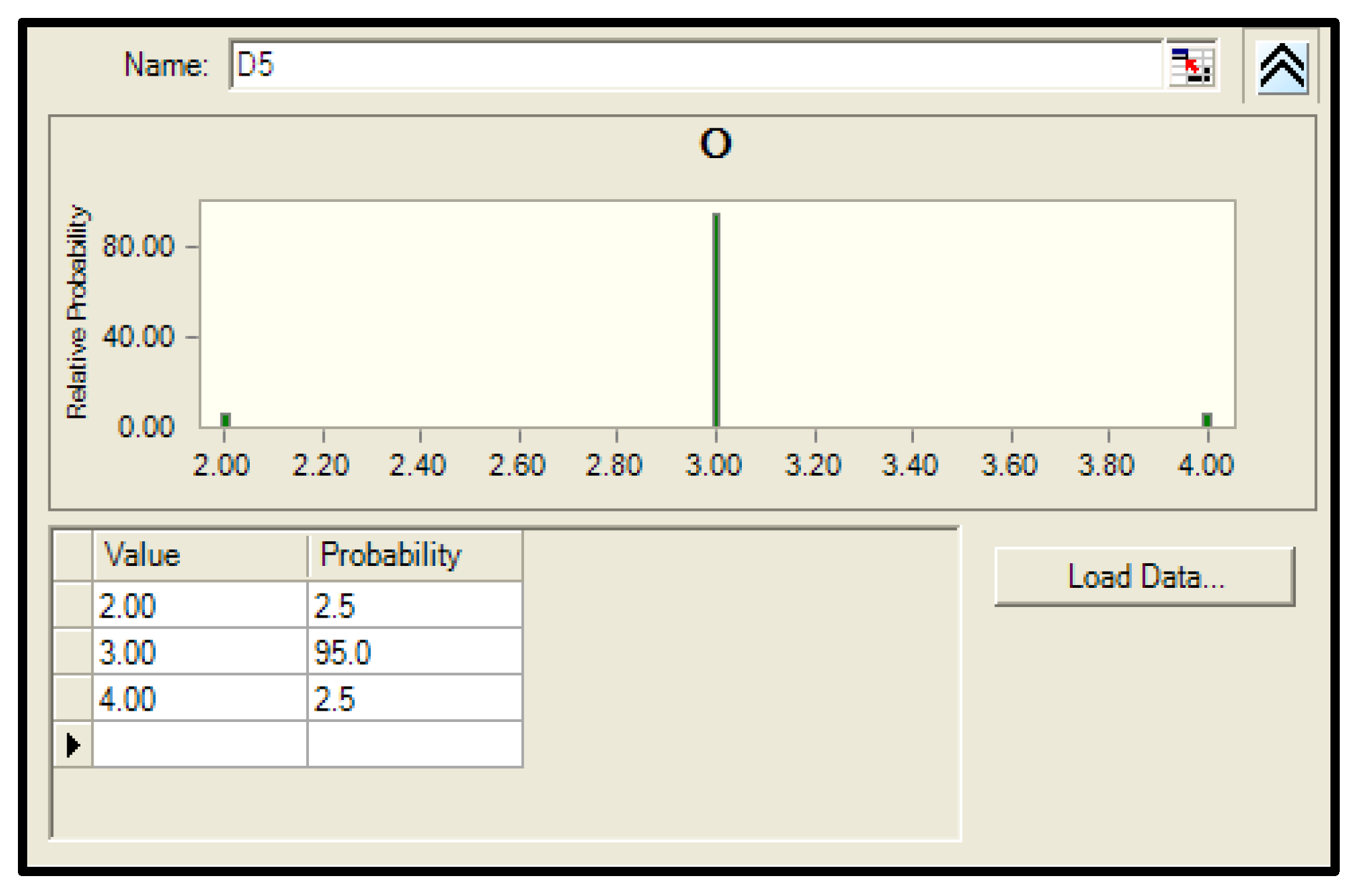The image size is (1361, 896).
Task: Click the empty Probability cell in the new row
Action: pyautogui.click(x=414, y=745)
